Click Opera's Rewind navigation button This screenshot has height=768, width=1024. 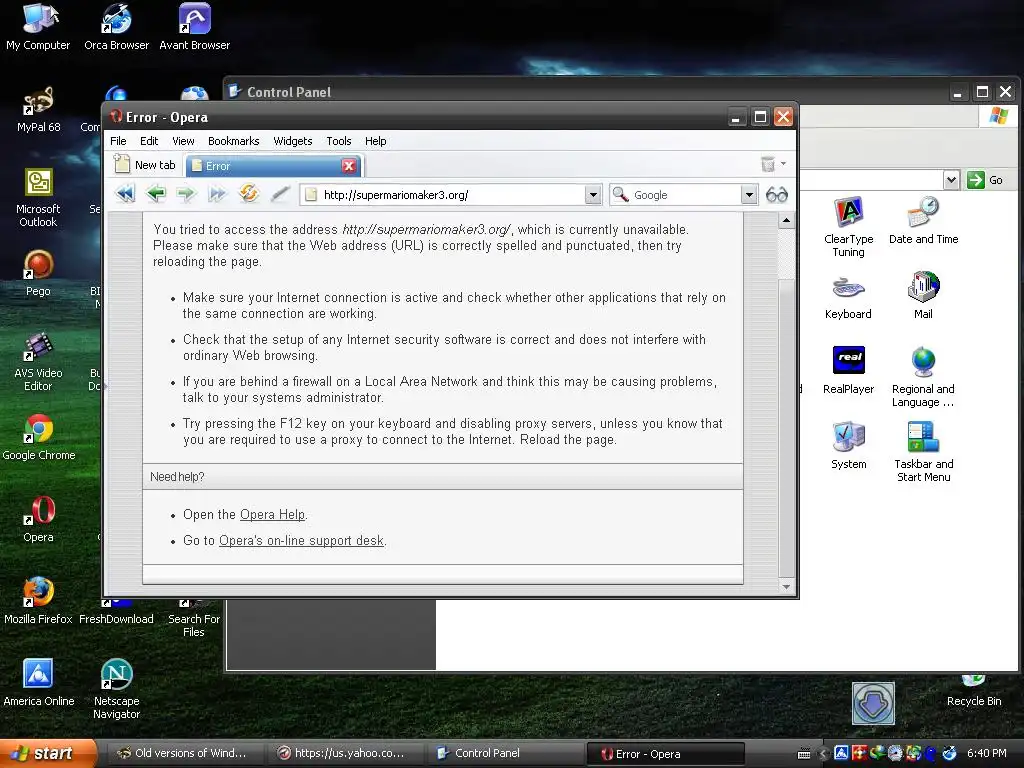125,194
